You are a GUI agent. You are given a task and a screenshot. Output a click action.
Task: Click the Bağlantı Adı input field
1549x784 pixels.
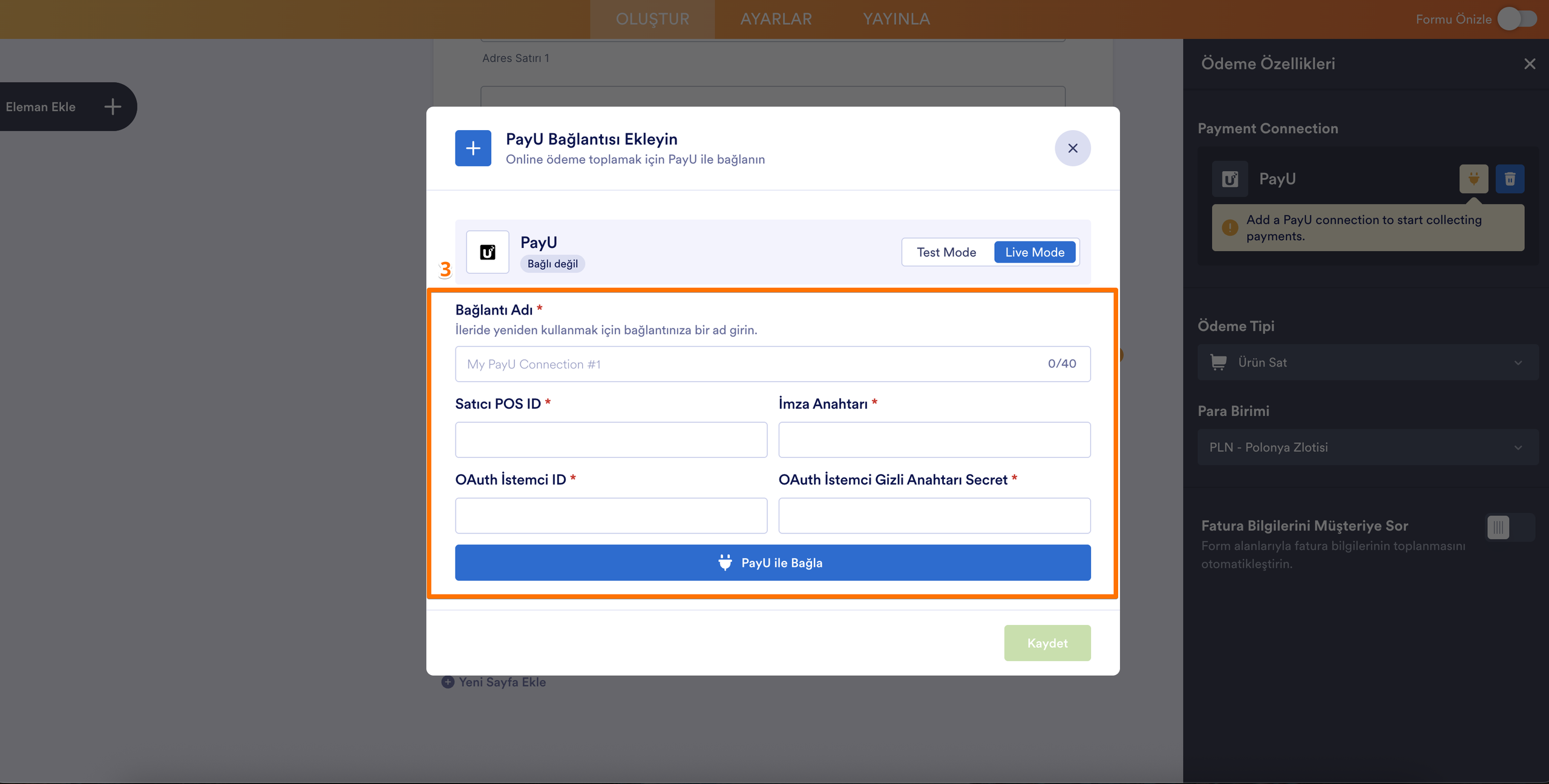click(x=773, y=364)
